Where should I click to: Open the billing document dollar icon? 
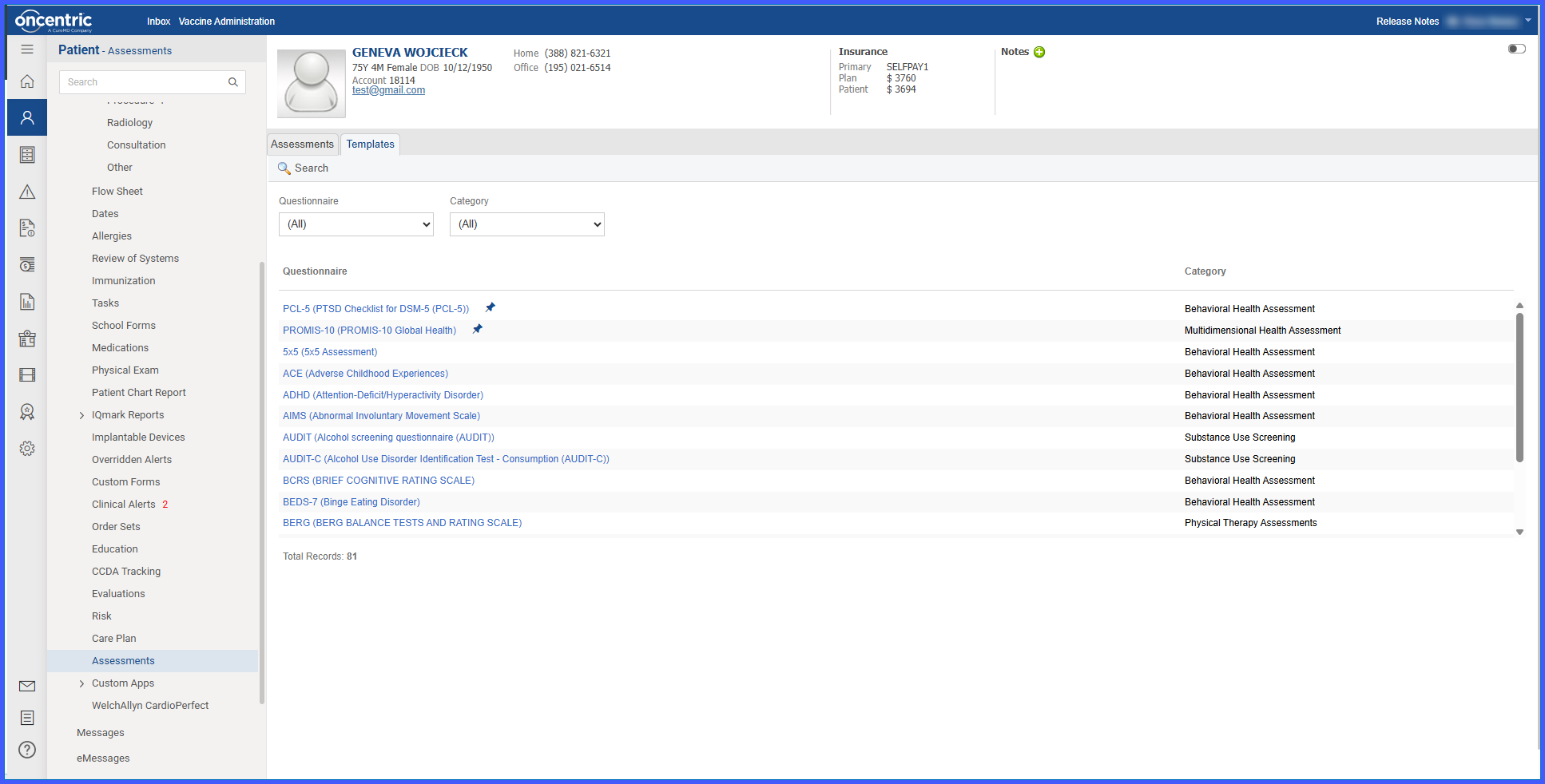[x=27, y=228]
